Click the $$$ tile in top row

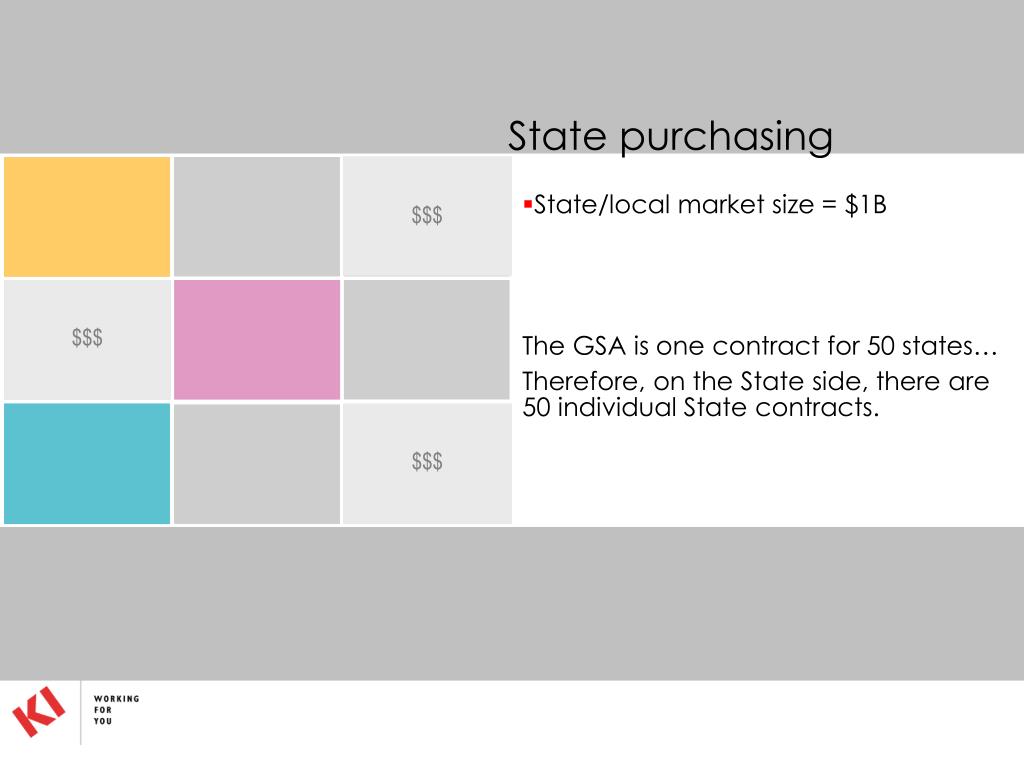[426, 217]
